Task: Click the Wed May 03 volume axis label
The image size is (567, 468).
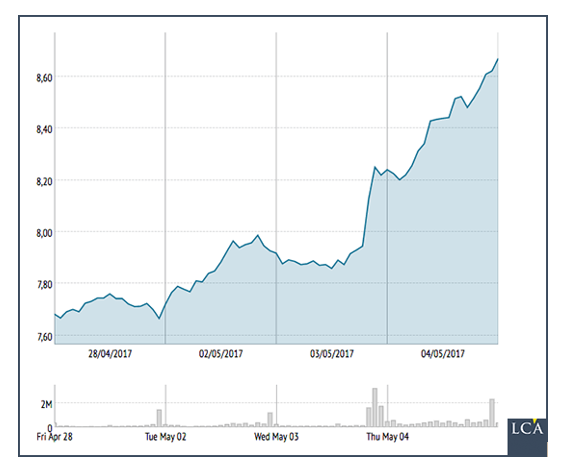Action: pyautogui.click(x=276, y=437)
